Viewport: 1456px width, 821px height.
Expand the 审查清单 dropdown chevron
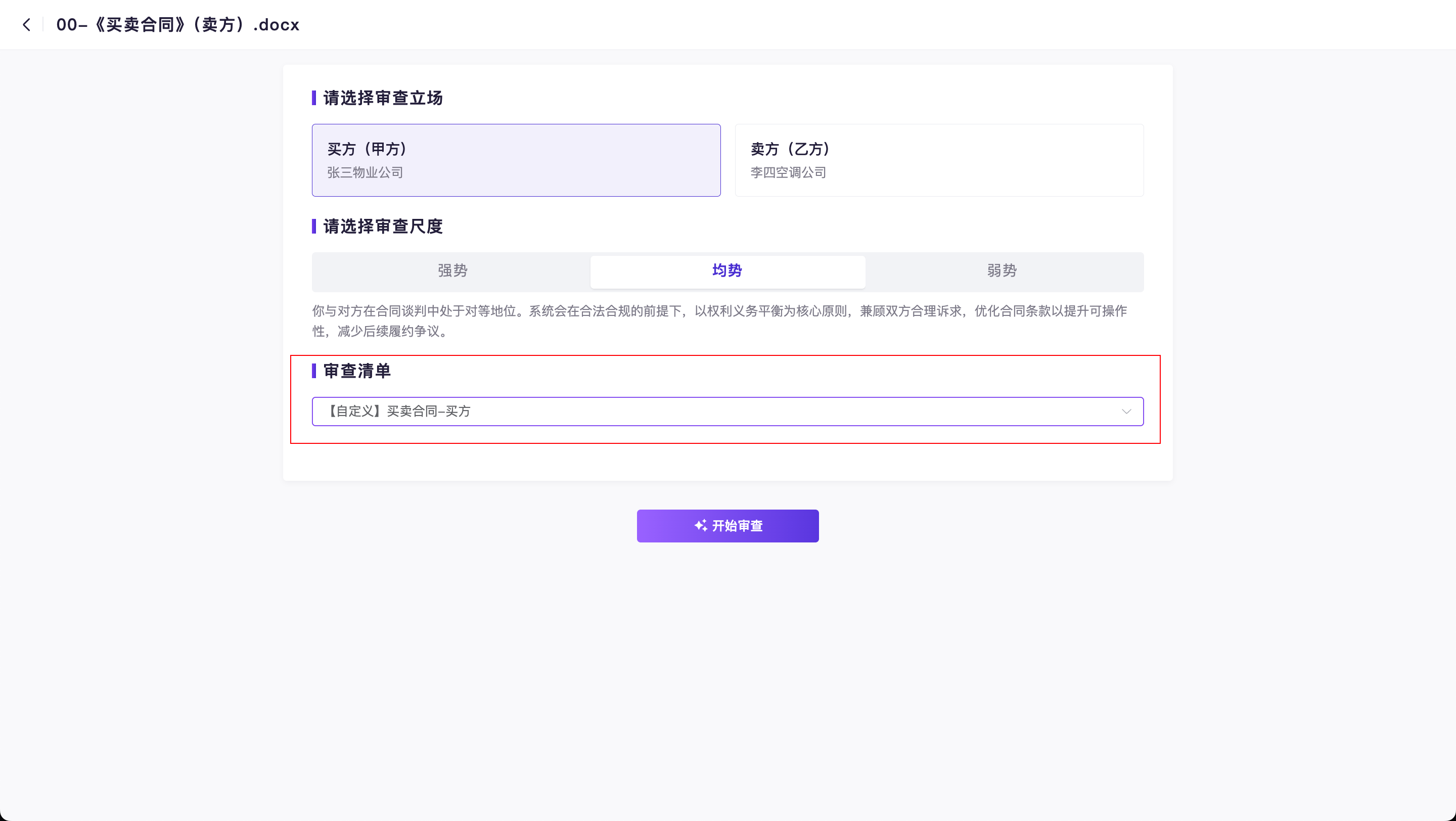tap(1126, 412)
